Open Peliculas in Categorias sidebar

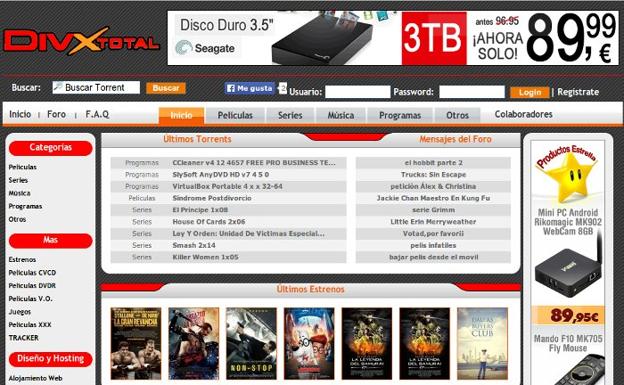[22, 167]
